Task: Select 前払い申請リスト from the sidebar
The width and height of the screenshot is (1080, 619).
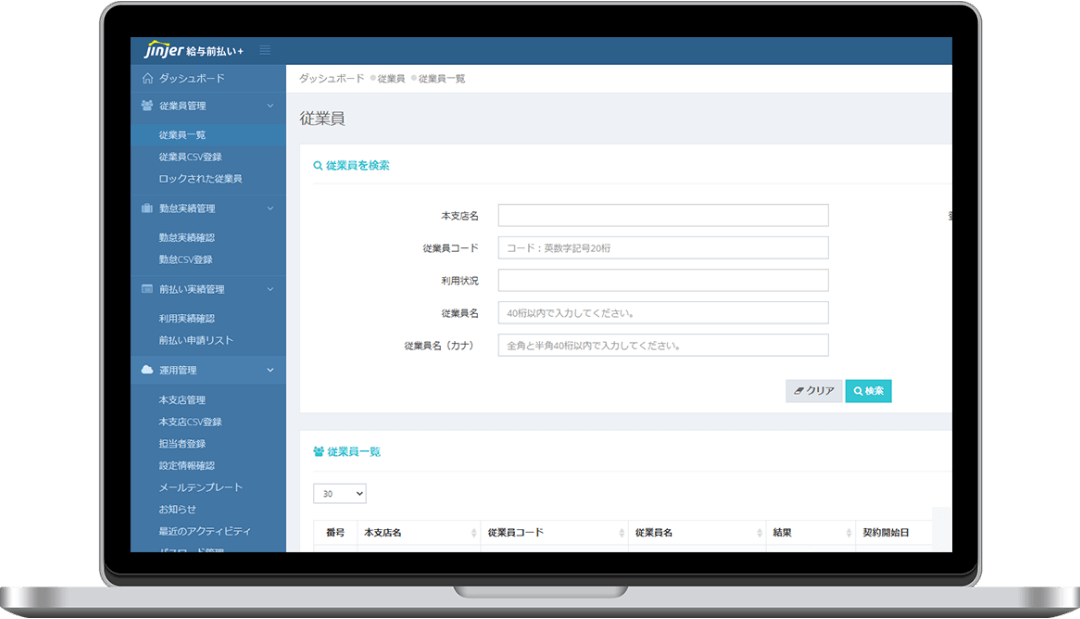Action: [x=196, y=340]
